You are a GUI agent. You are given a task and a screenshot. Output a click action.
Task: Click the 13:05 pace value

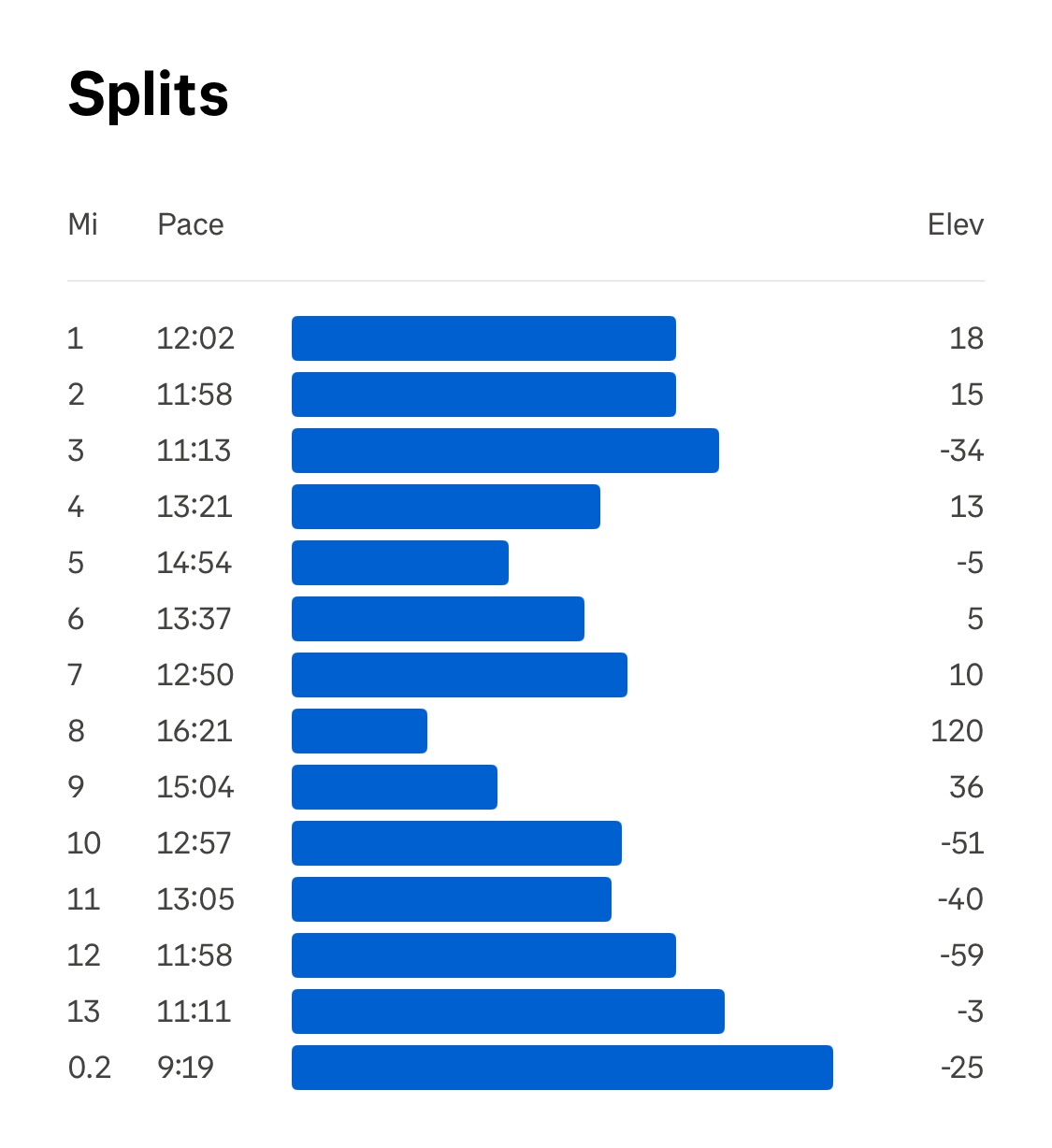click(195, 899)
